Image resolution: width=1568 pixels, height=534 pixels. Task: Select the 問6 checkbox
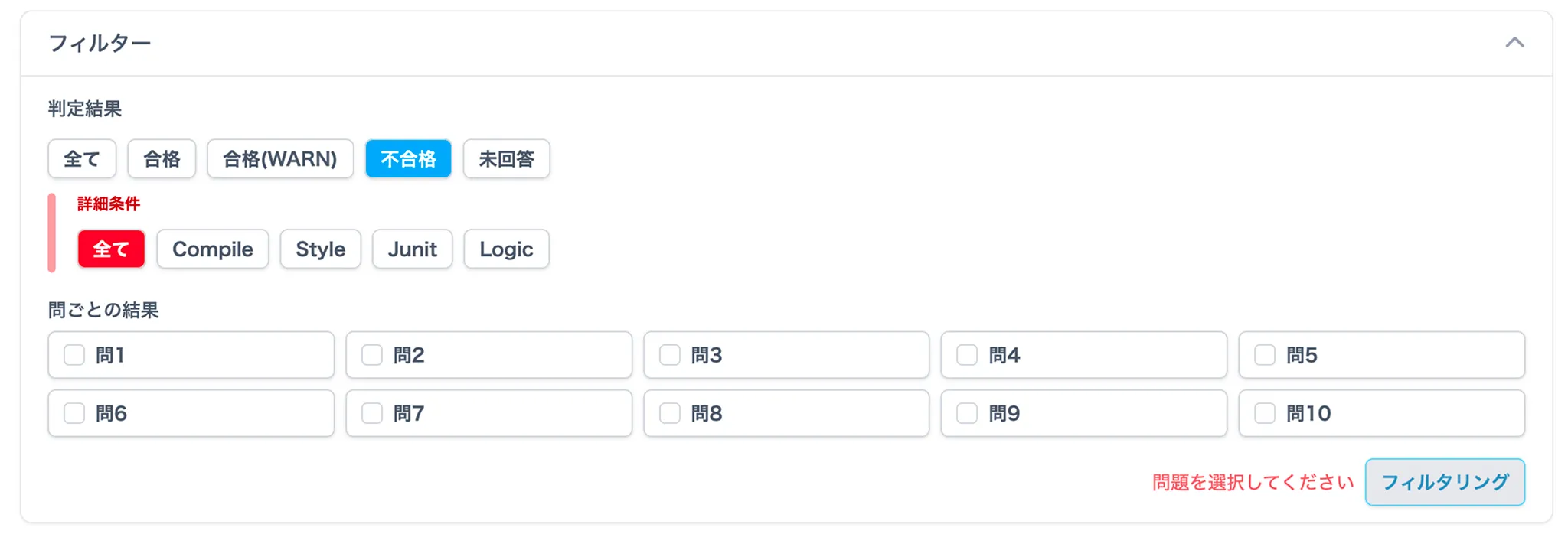(x=74, y=413)
